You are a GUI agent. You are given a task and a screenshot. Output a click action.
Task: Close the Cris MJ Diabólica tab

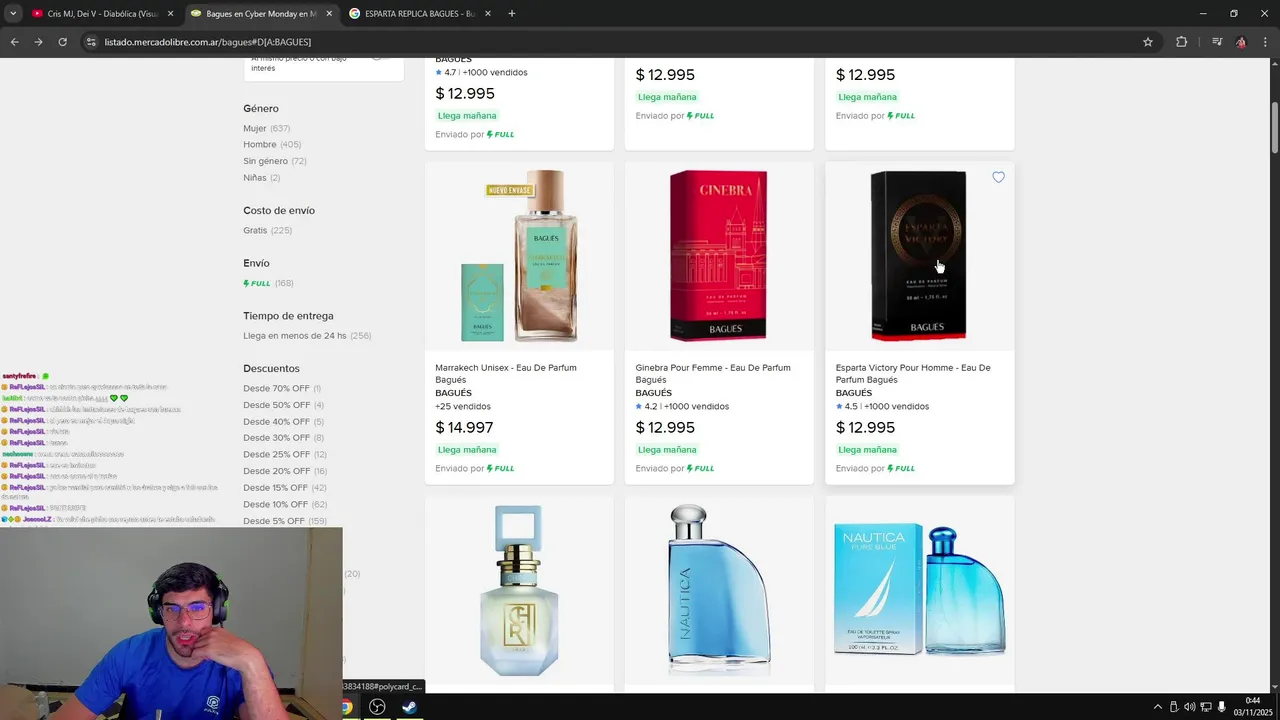pos(170,14)
